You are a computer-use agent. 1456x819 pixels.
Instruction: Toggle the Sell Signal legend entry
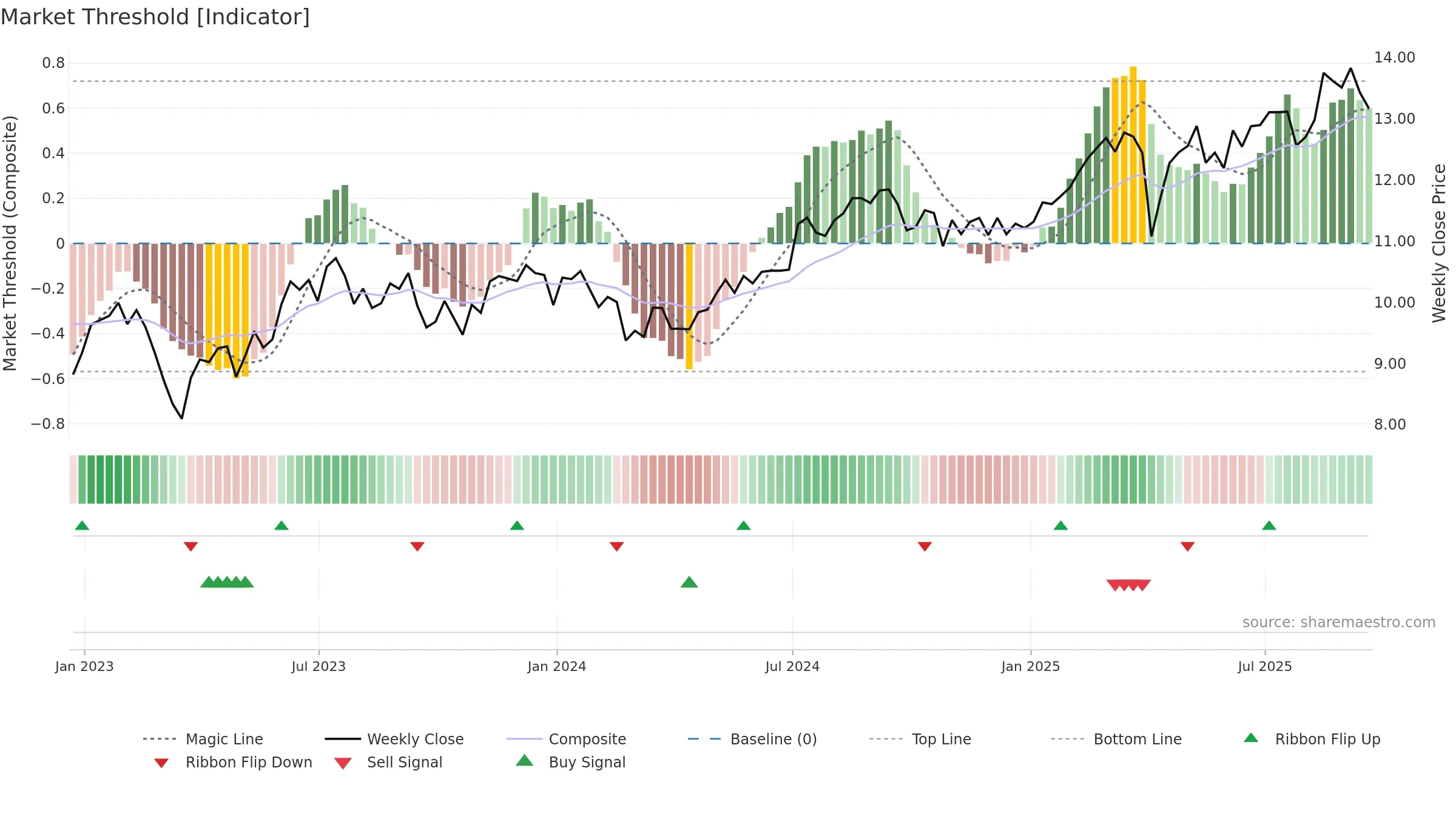click(x=388, y=762)
